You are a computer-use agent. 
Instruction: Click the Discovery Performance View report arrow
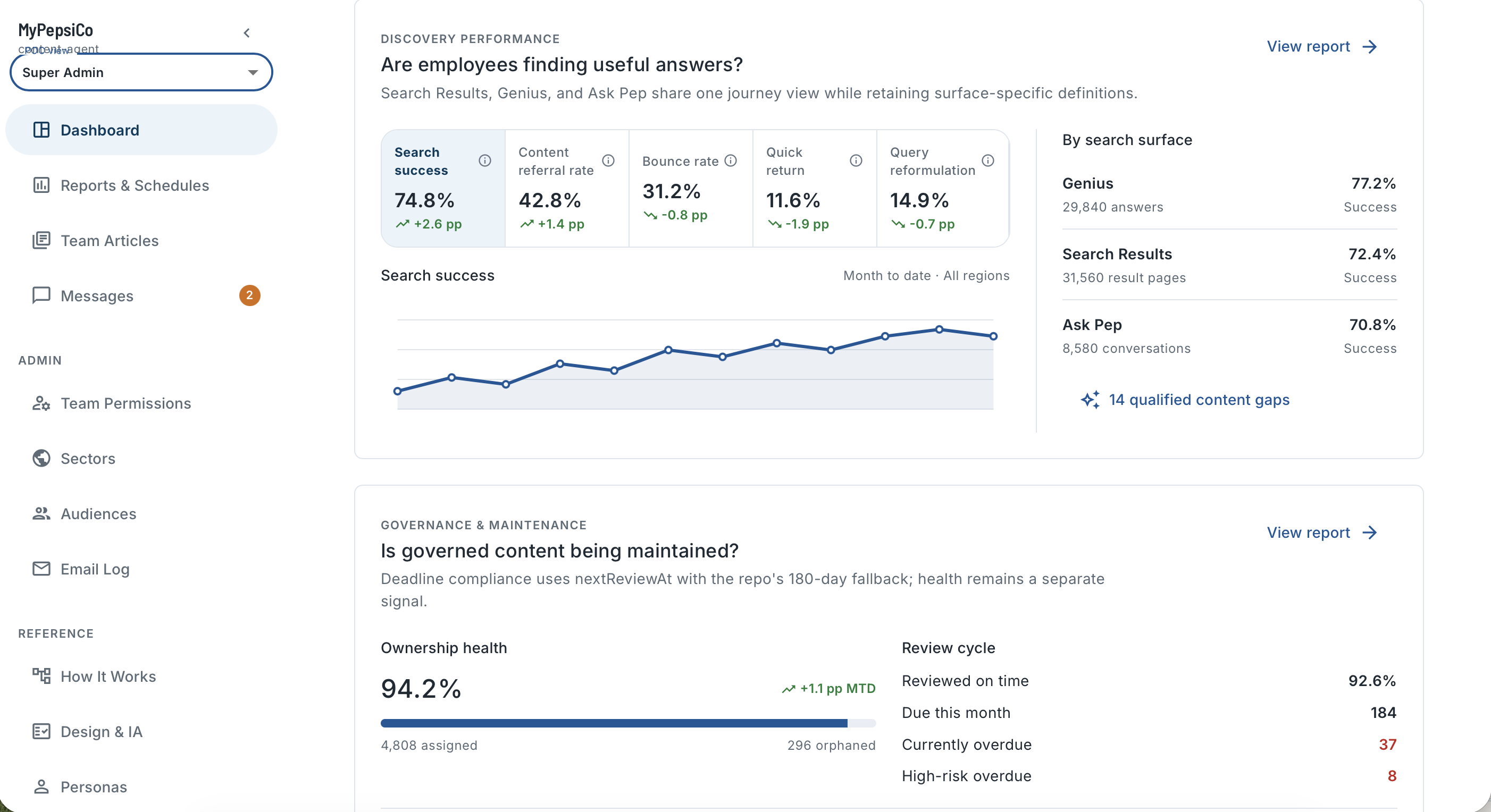click(1369, 47)
